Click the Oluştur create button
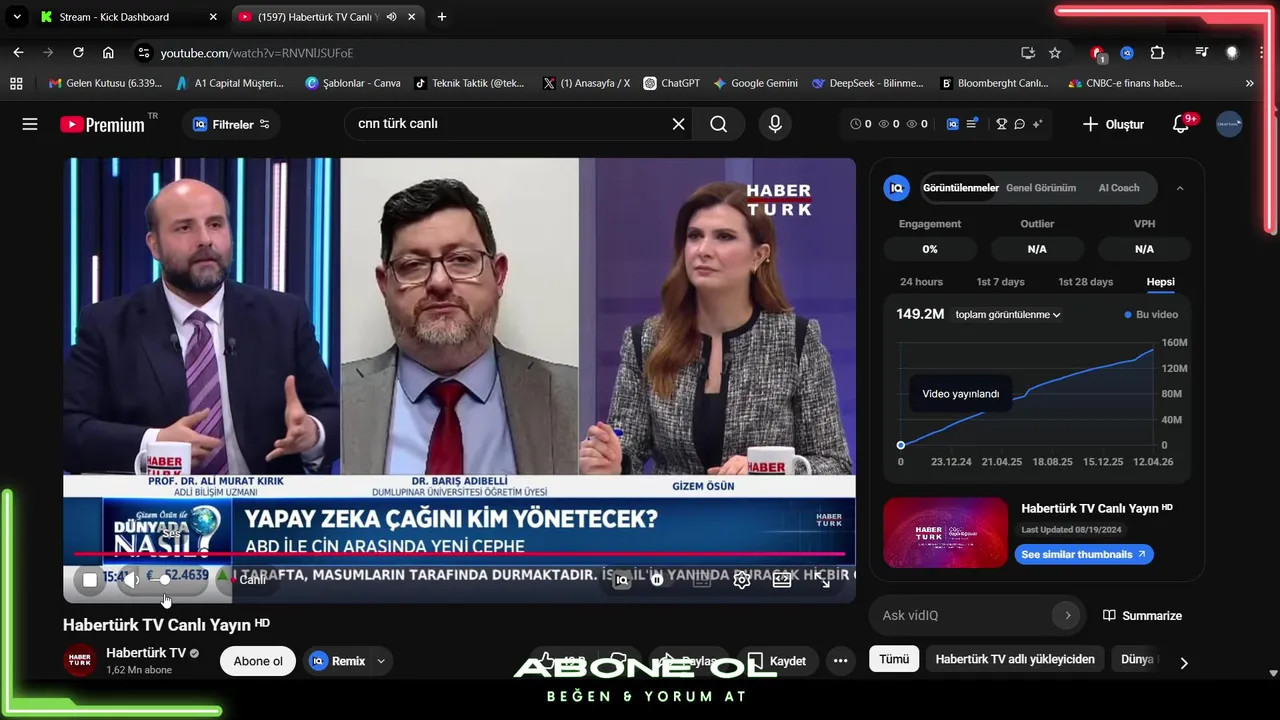This screenshot has height=720, width=1280. pos(1113,124)
